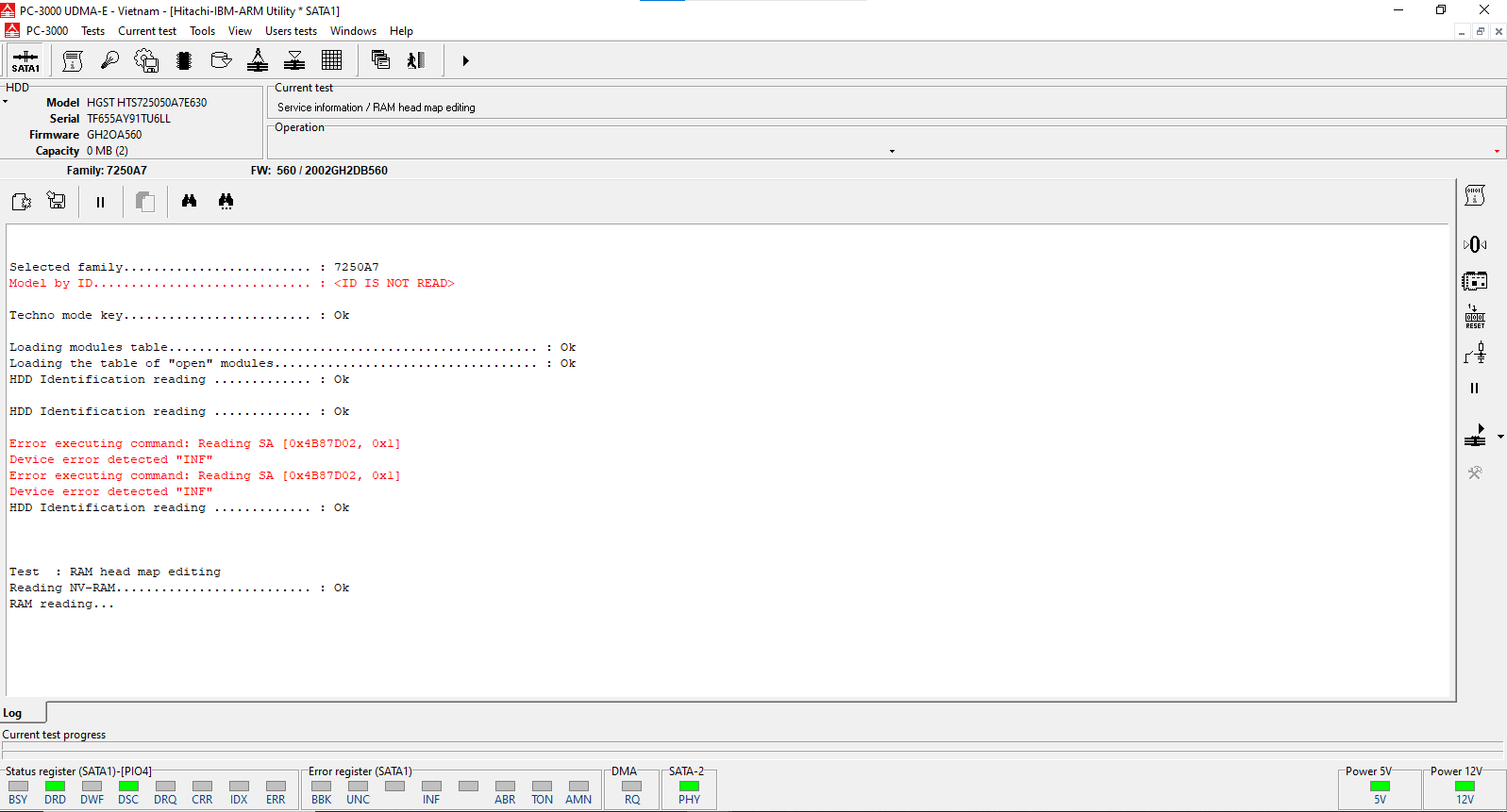Click find next binoculars with dots icon
Viewport: 1507px width, 812px height.
tap(226, 201)
